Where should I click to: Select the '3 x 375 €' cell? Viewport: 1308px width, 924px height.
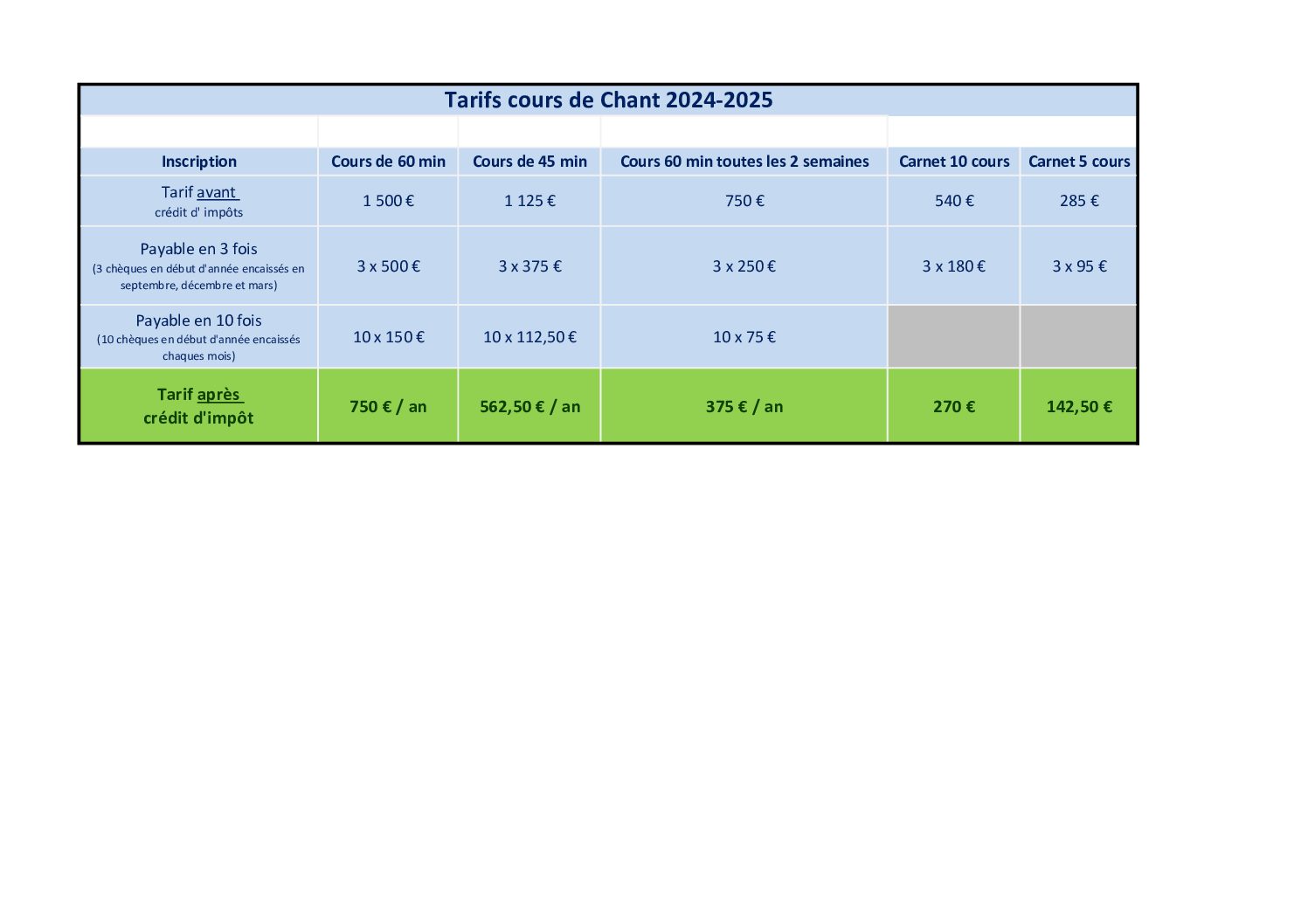(529, 266)
